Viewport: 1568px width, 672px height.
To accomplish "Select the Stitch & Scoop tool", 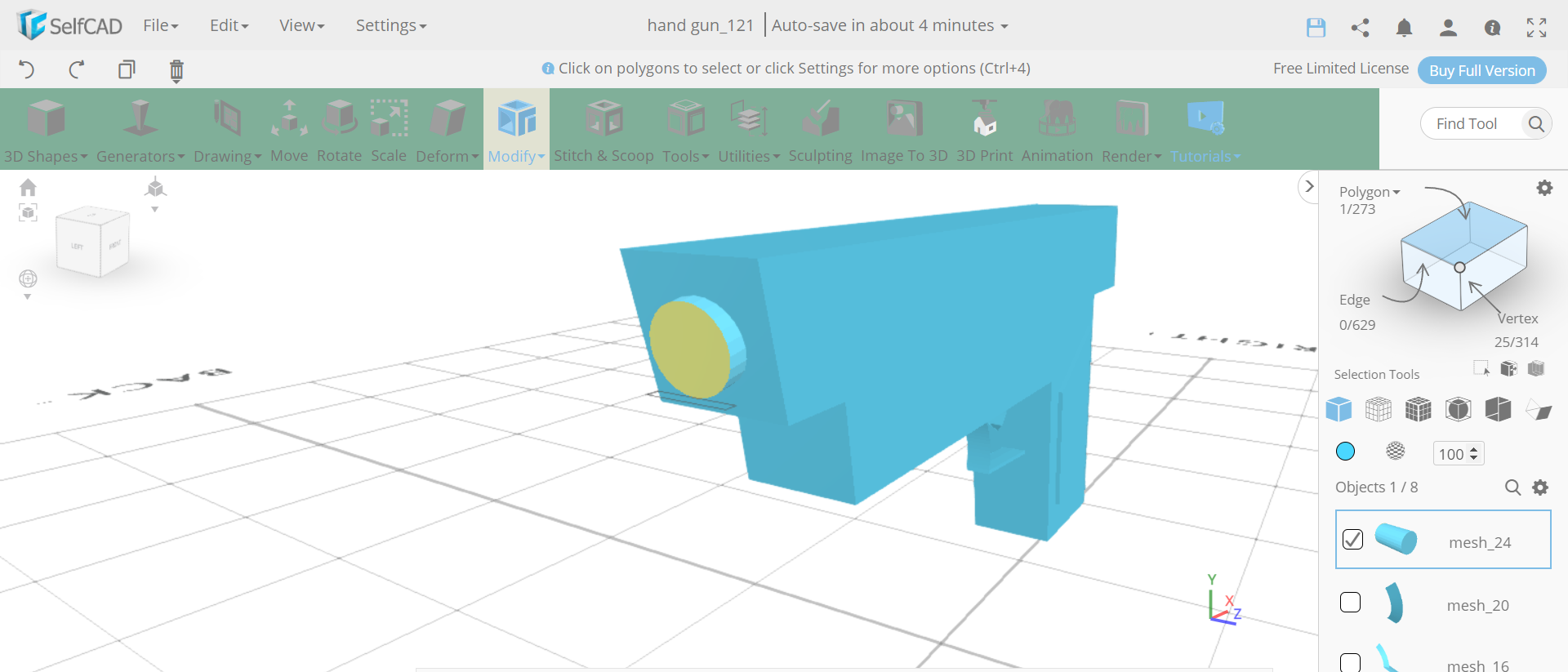I will pos(604,131).
